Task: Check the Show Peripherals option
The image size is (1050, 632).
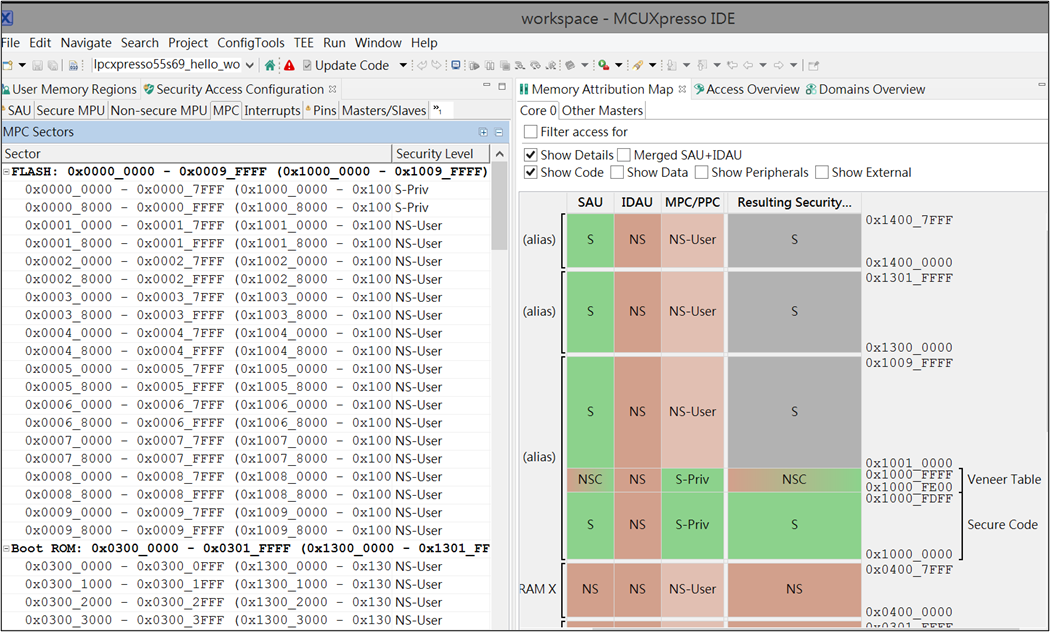Action: coord(702,172)
